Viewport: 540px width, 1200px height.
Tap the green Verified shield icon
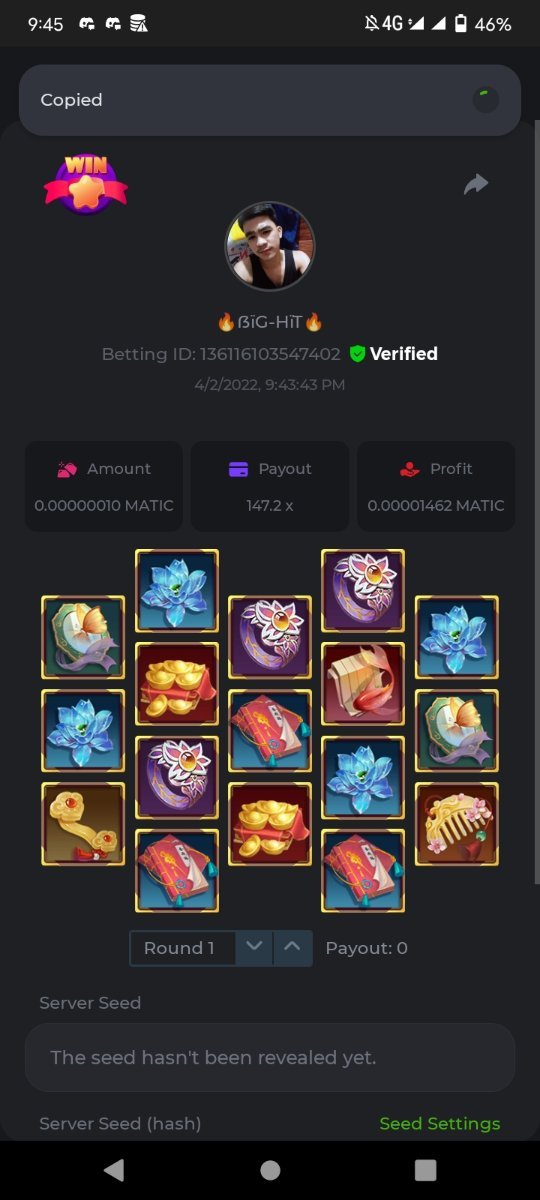pyautogui.click(x=357, y=354)
